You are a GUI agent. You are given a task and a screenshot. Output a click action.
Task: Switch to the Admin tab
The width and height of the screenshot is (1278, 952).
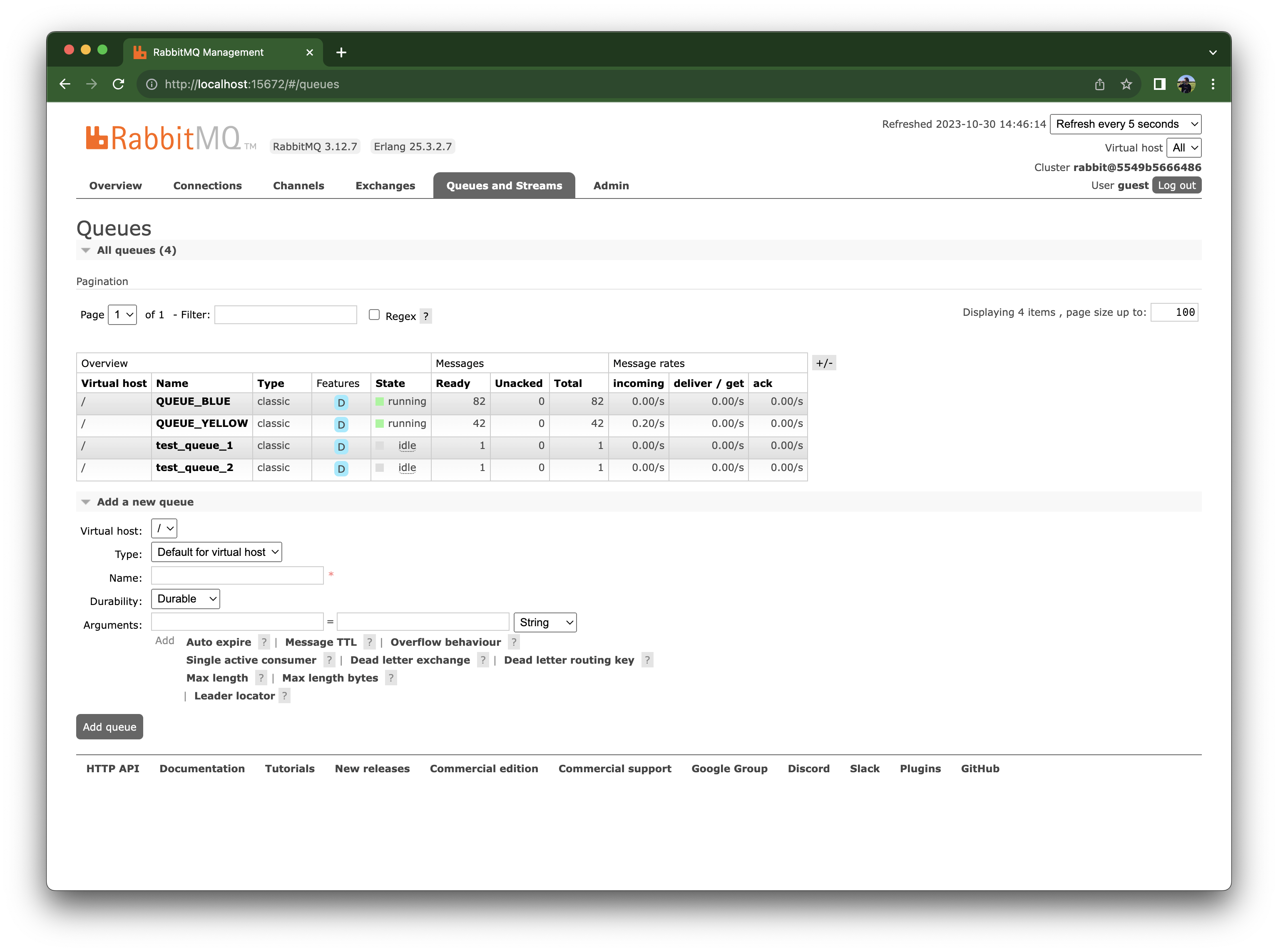point(611,186)
